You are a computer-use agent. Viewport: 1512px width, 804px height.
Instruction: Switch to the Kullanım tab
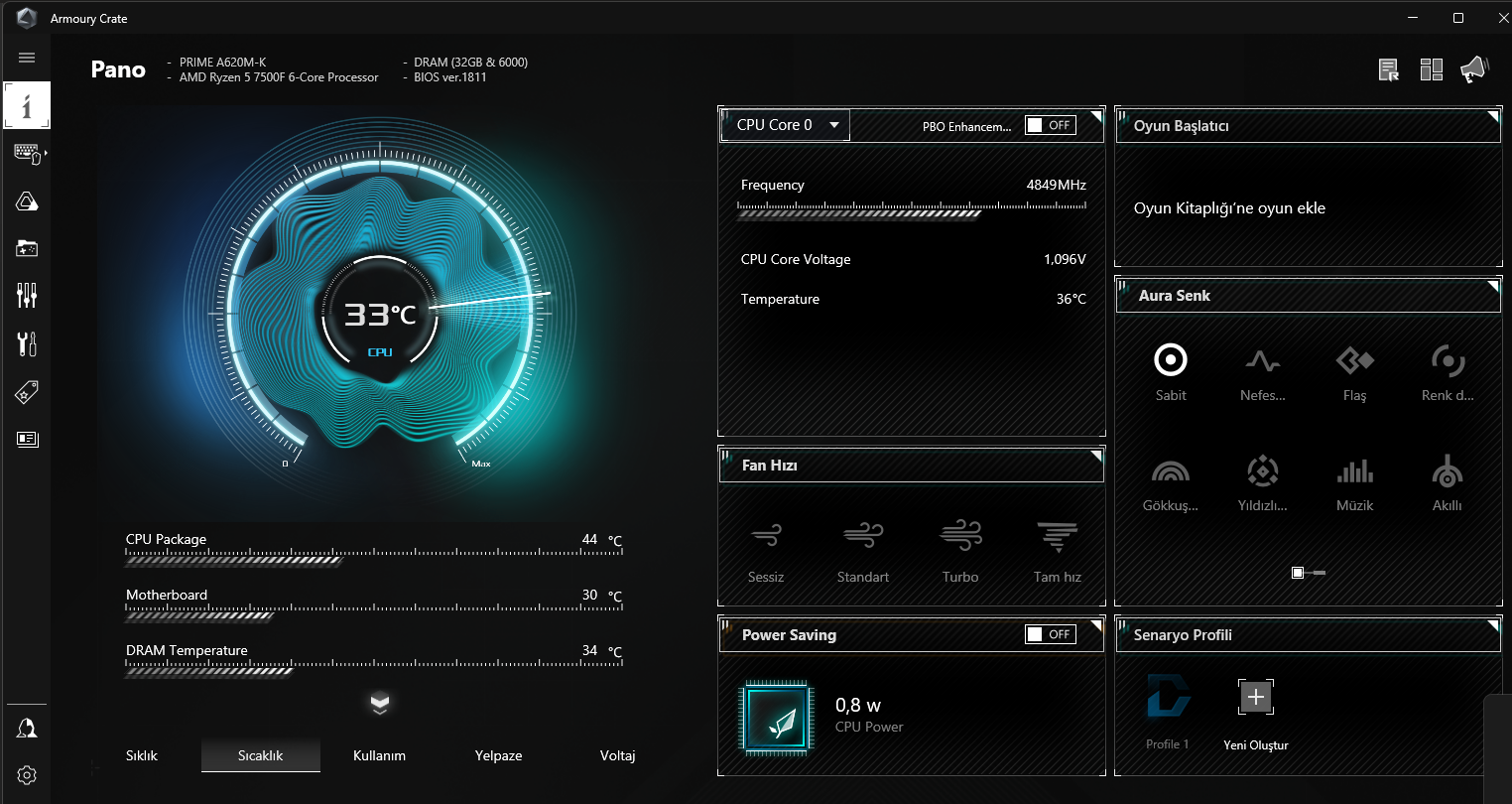(x=380, y=755)
